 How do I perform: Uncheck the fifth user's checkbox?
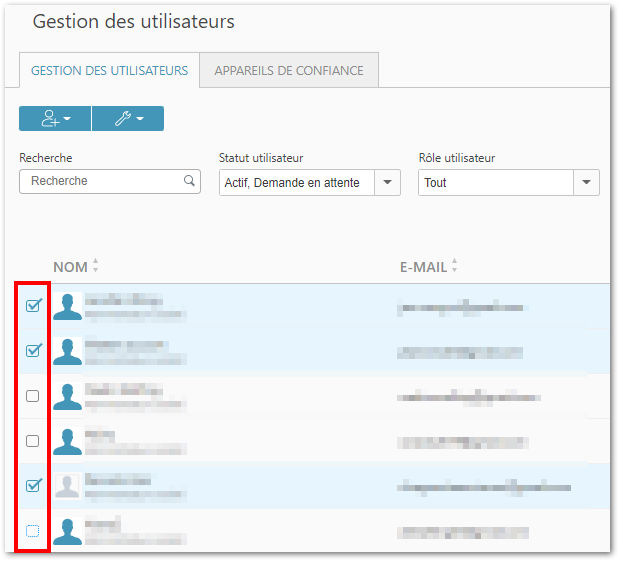33,485
